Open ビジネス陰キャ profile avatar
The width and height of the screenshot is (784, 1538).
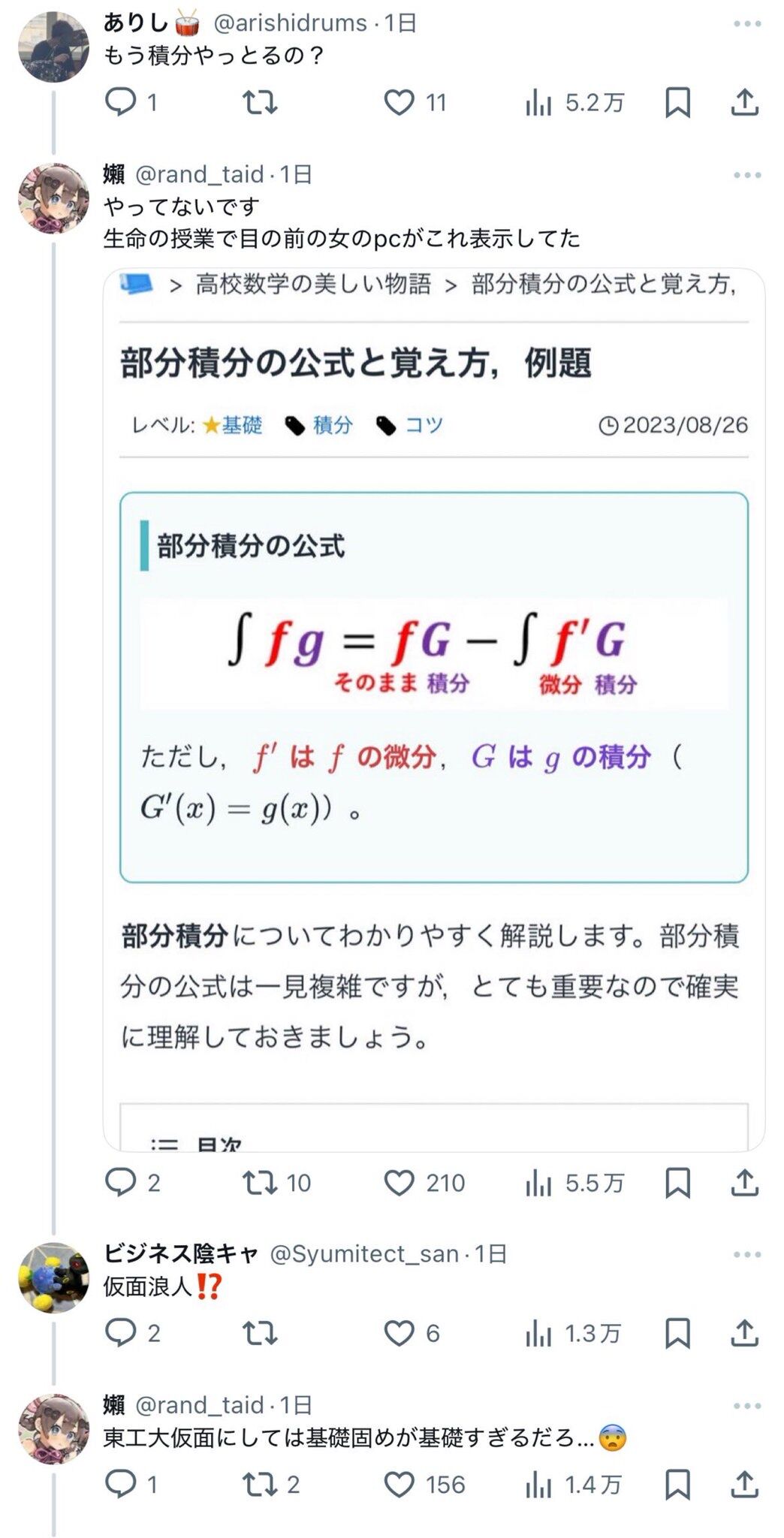53,1277
